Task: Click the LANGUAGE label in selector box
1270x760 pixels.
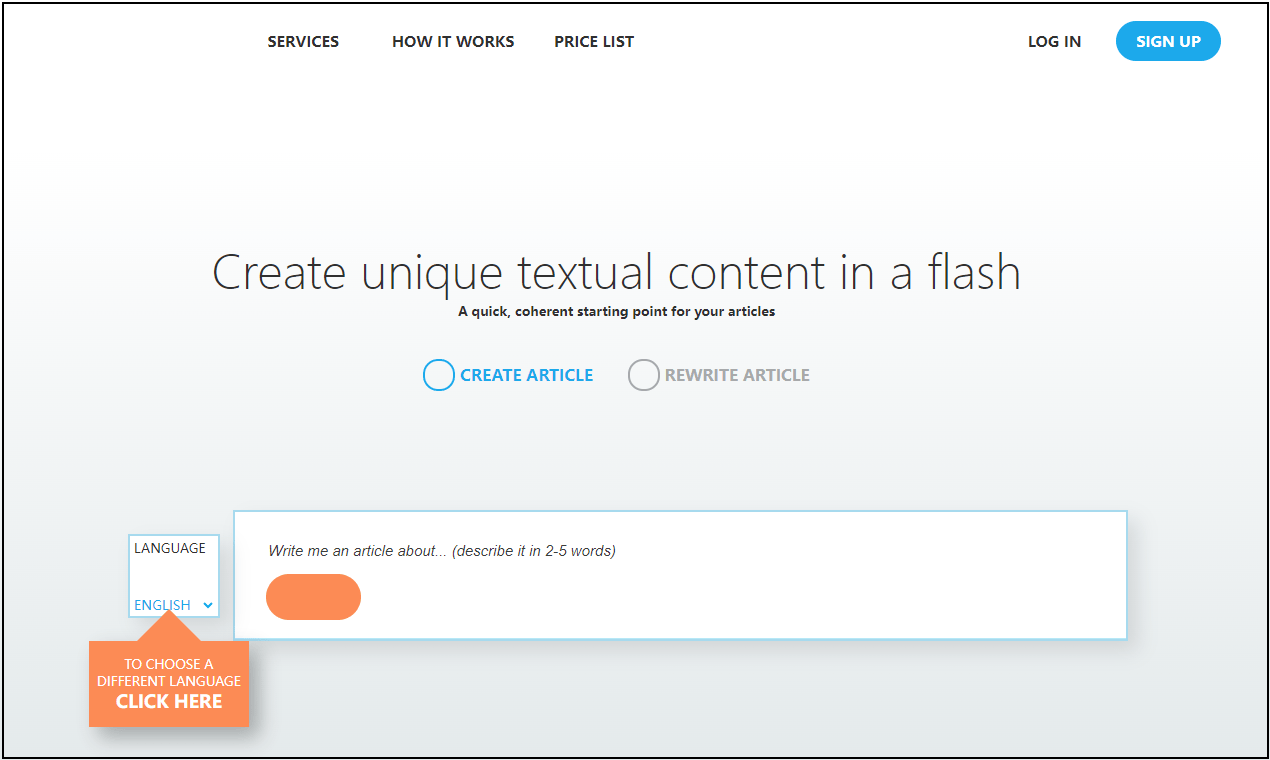Action: point(170,548)
